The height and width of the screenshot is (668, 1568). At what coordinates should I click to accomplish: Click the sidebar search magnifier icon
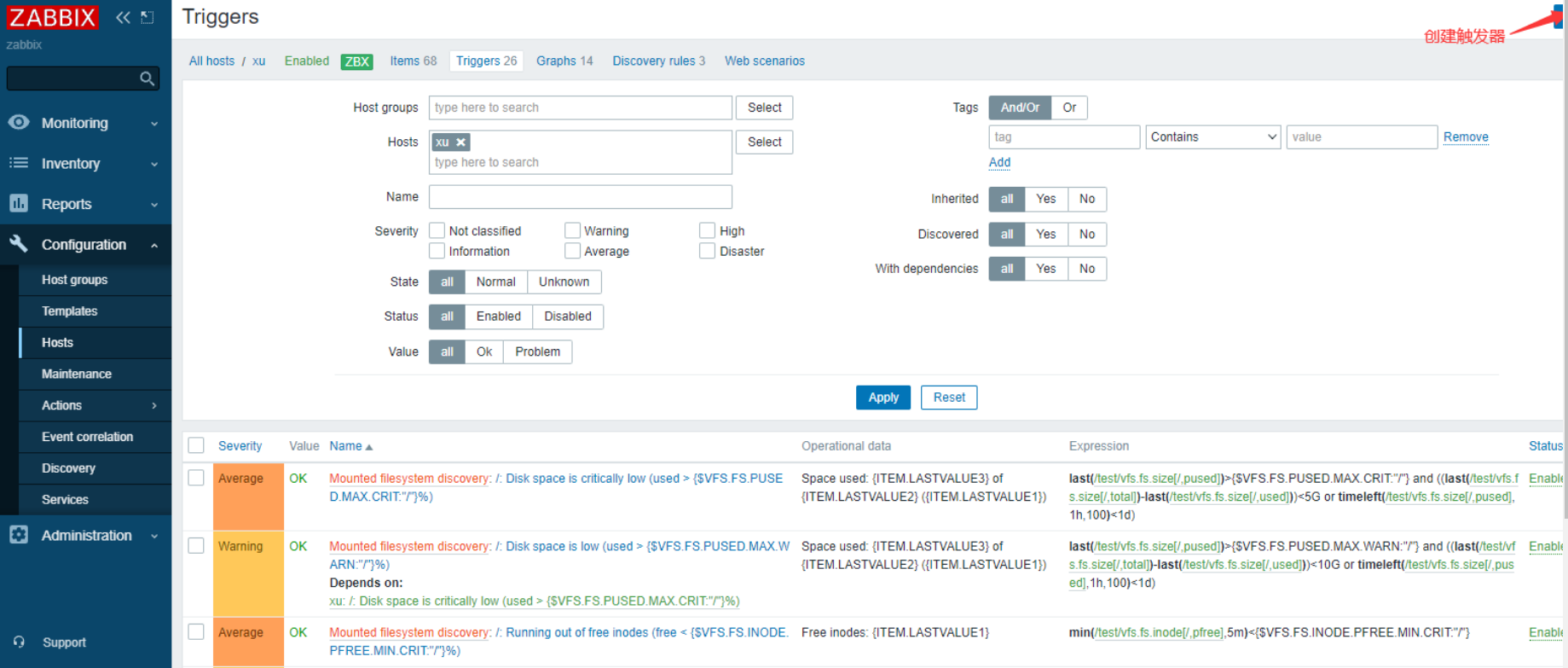click(x=147, y=78)
